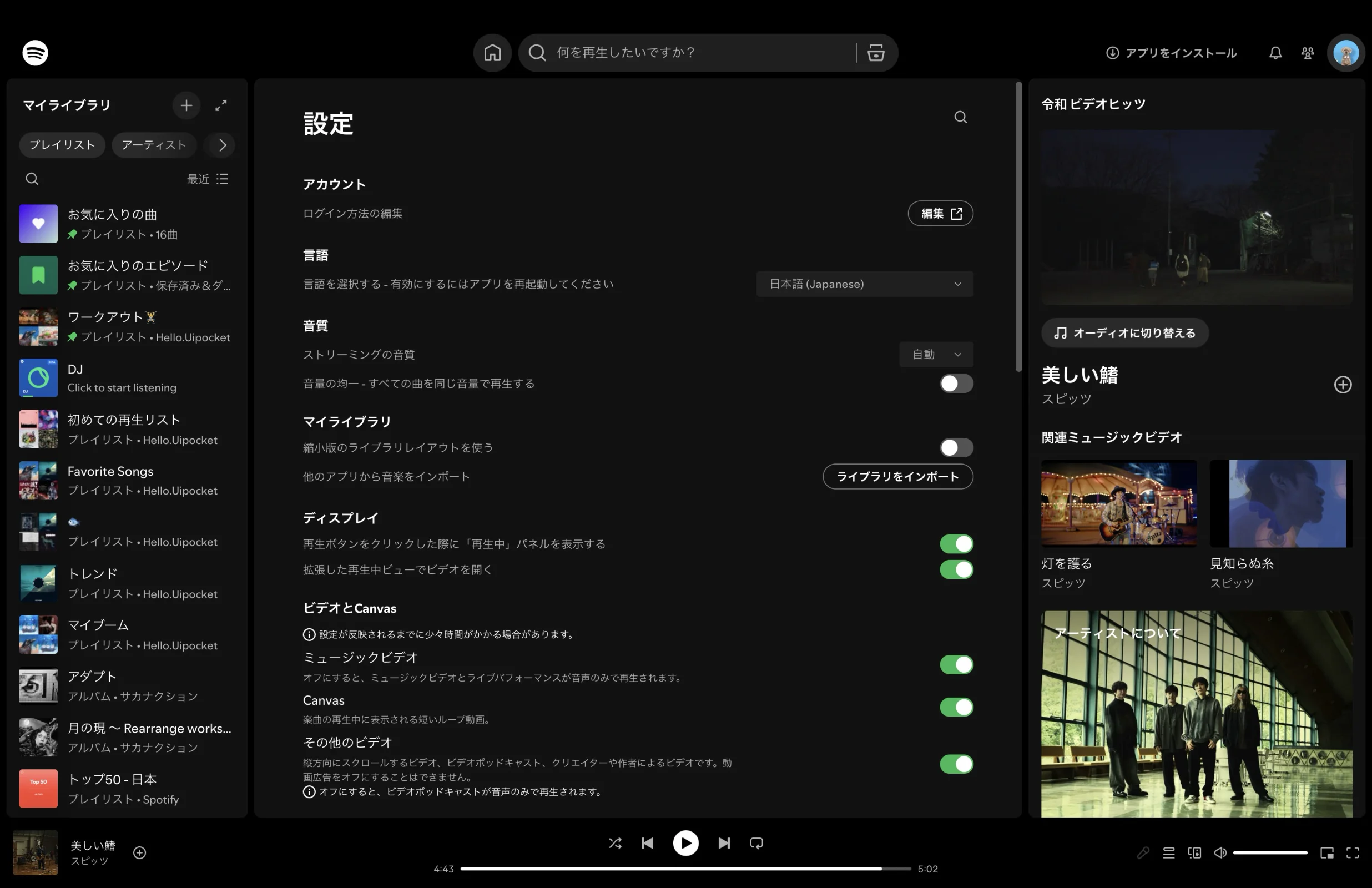Open the lyrics microphone icon
1372x888 pixels.
tap(1143, 852)
